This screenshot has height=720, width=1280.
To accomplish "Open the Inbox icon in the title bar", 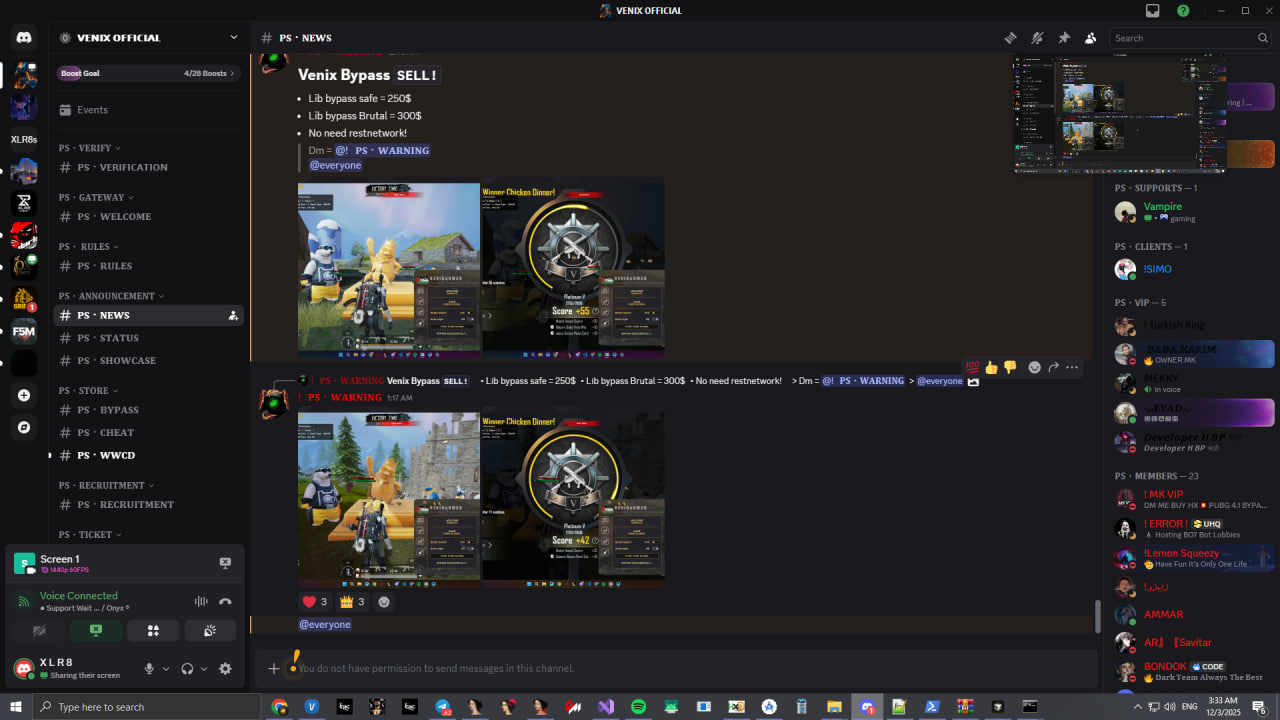I will pos(1153,11).
